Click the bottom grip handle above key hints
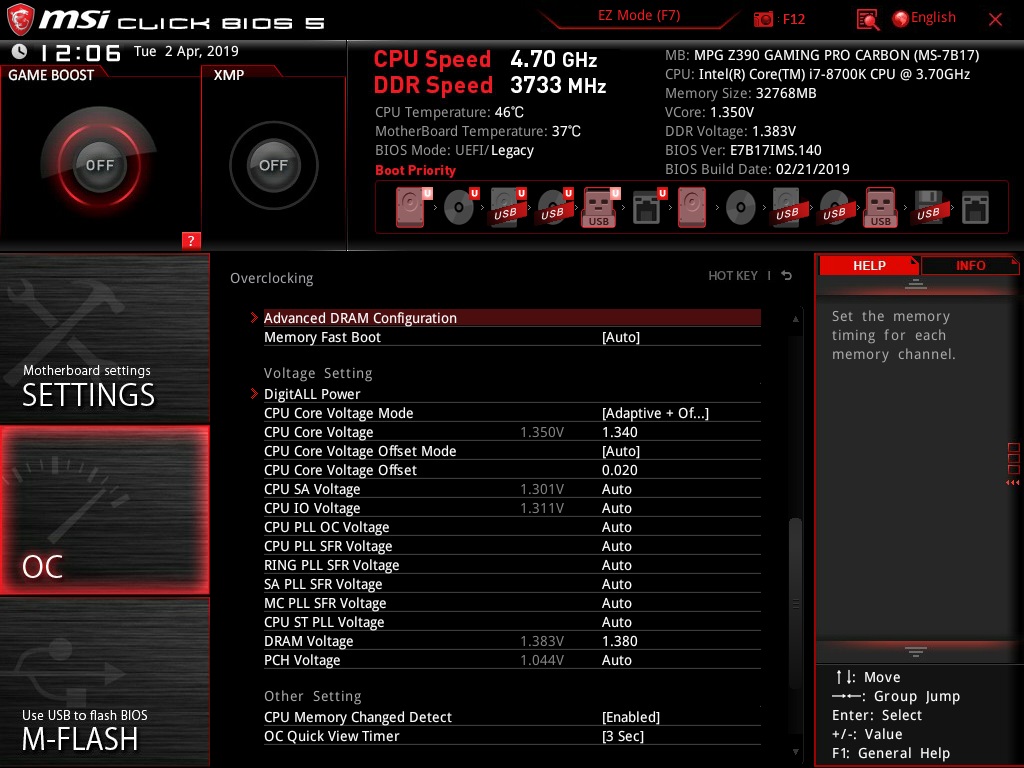Screen dimensions: 1024x768 click(x=916, y=652)
